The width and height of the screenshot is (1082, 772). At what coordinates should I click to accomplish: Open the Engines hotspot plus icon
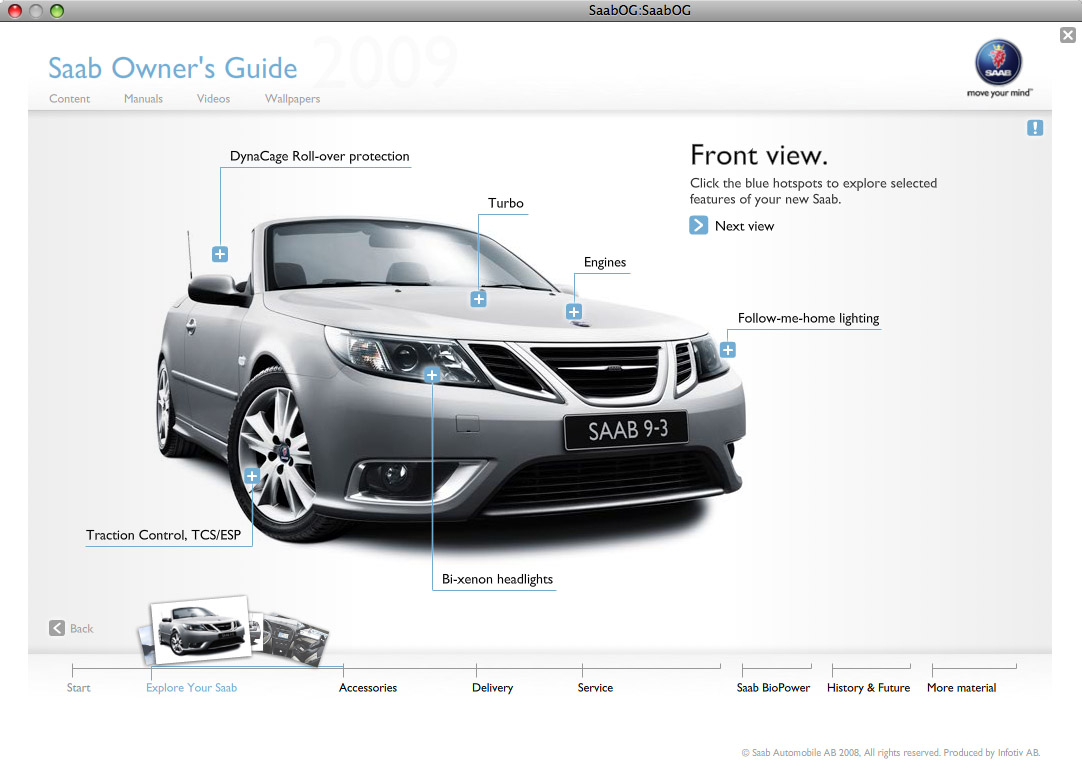(x=573, y=312)
